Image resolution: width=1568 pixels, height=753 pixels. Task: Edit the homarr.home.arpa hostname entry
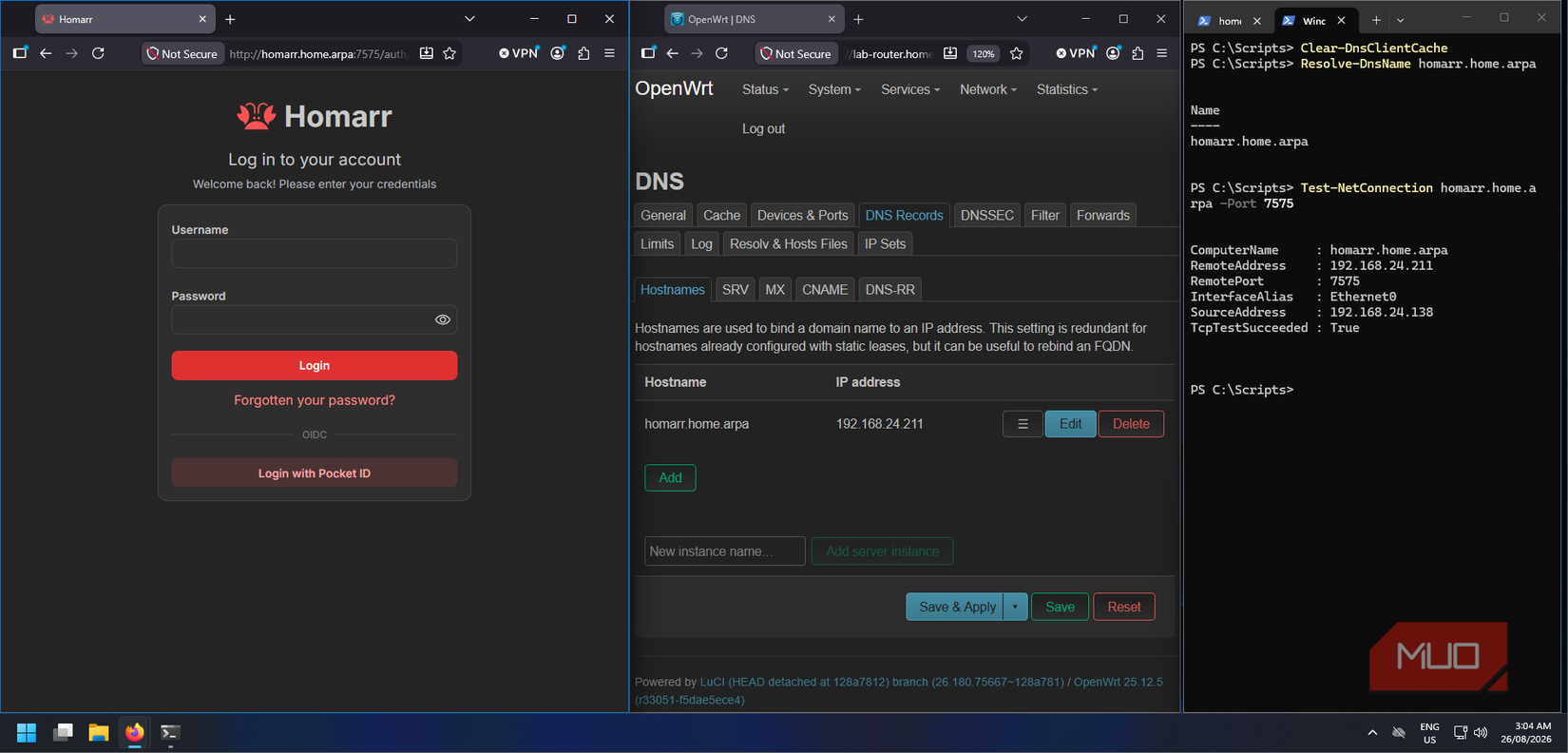coord(1070,424)
